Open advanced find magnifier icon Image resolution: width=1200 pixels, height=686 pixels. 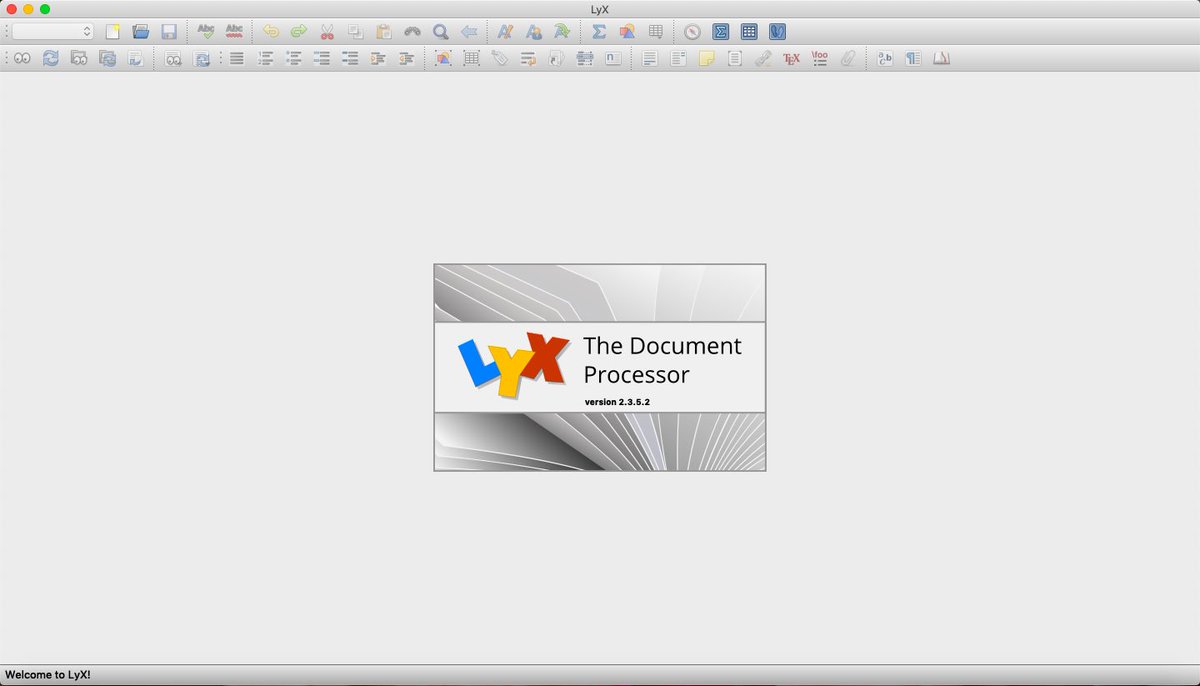click(440, 32)
